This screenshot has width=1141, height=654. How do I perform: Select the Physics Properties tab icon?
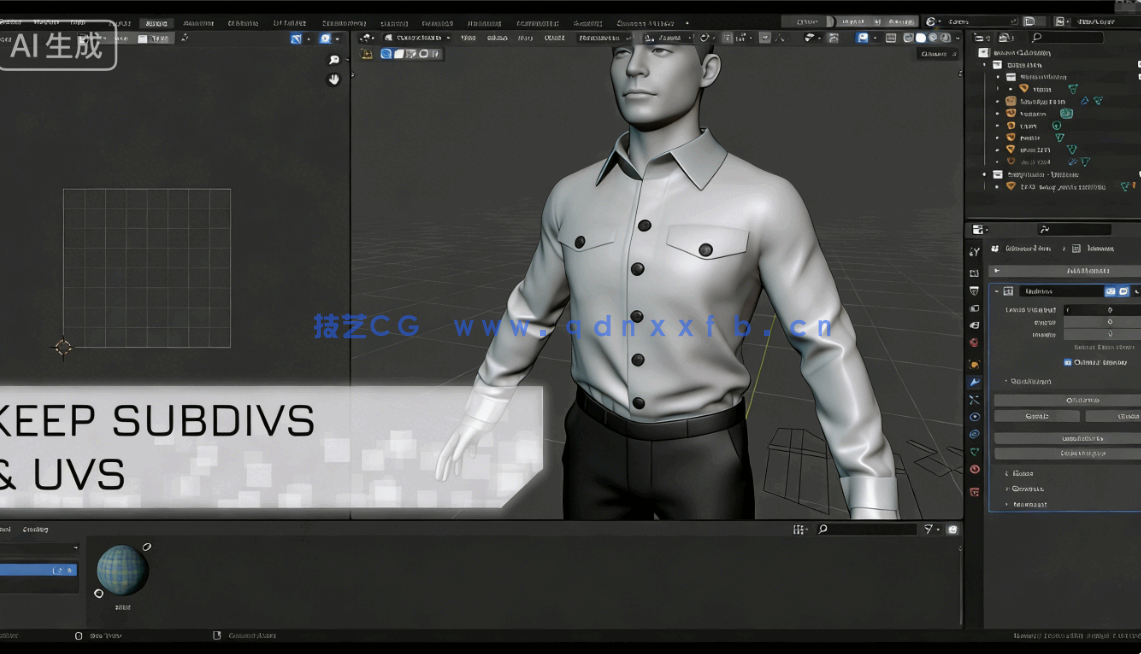[x=974, y=414]
